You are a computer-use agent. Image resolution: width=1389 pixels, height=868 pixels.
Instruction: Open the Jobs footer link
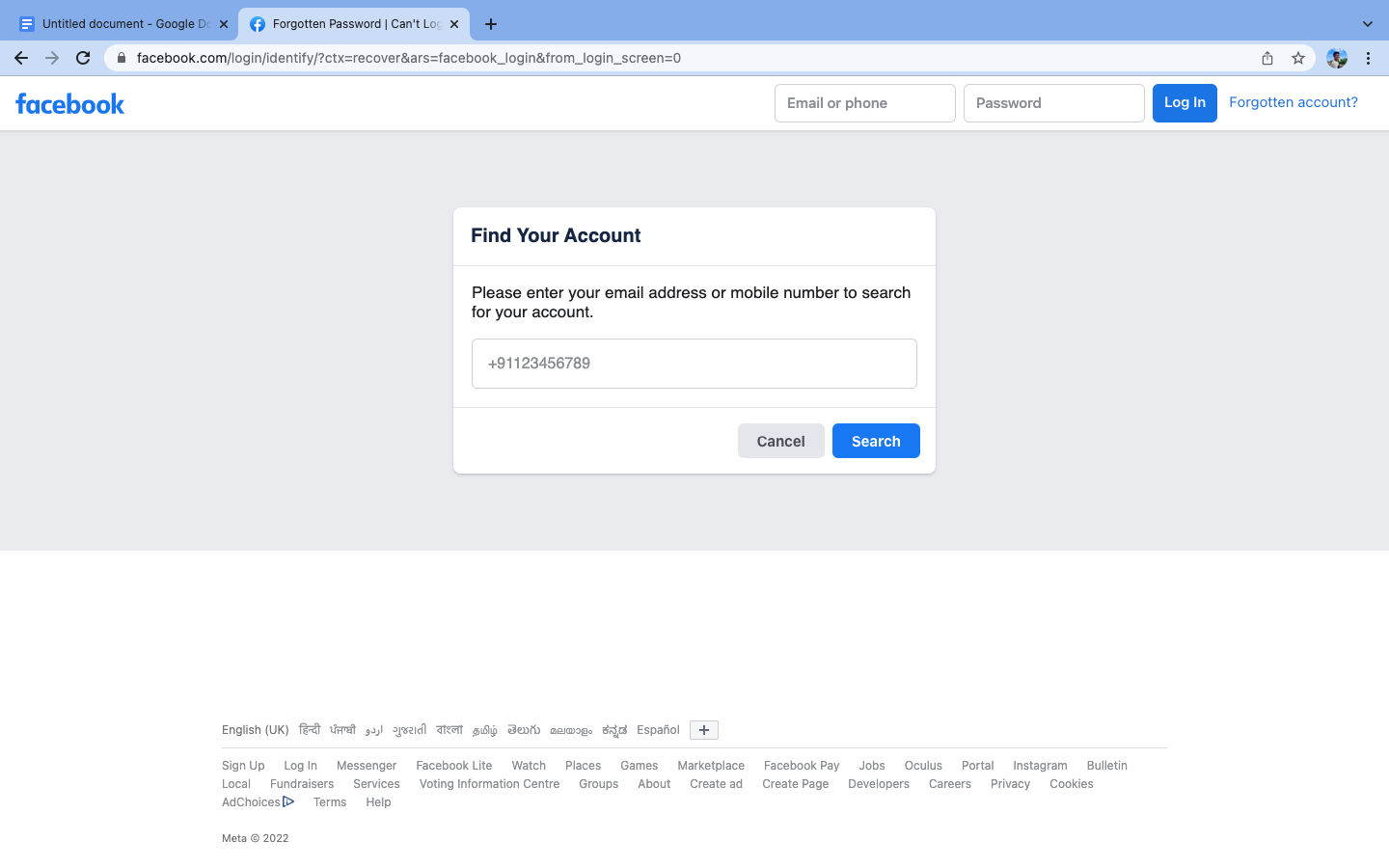coord(872,766)
